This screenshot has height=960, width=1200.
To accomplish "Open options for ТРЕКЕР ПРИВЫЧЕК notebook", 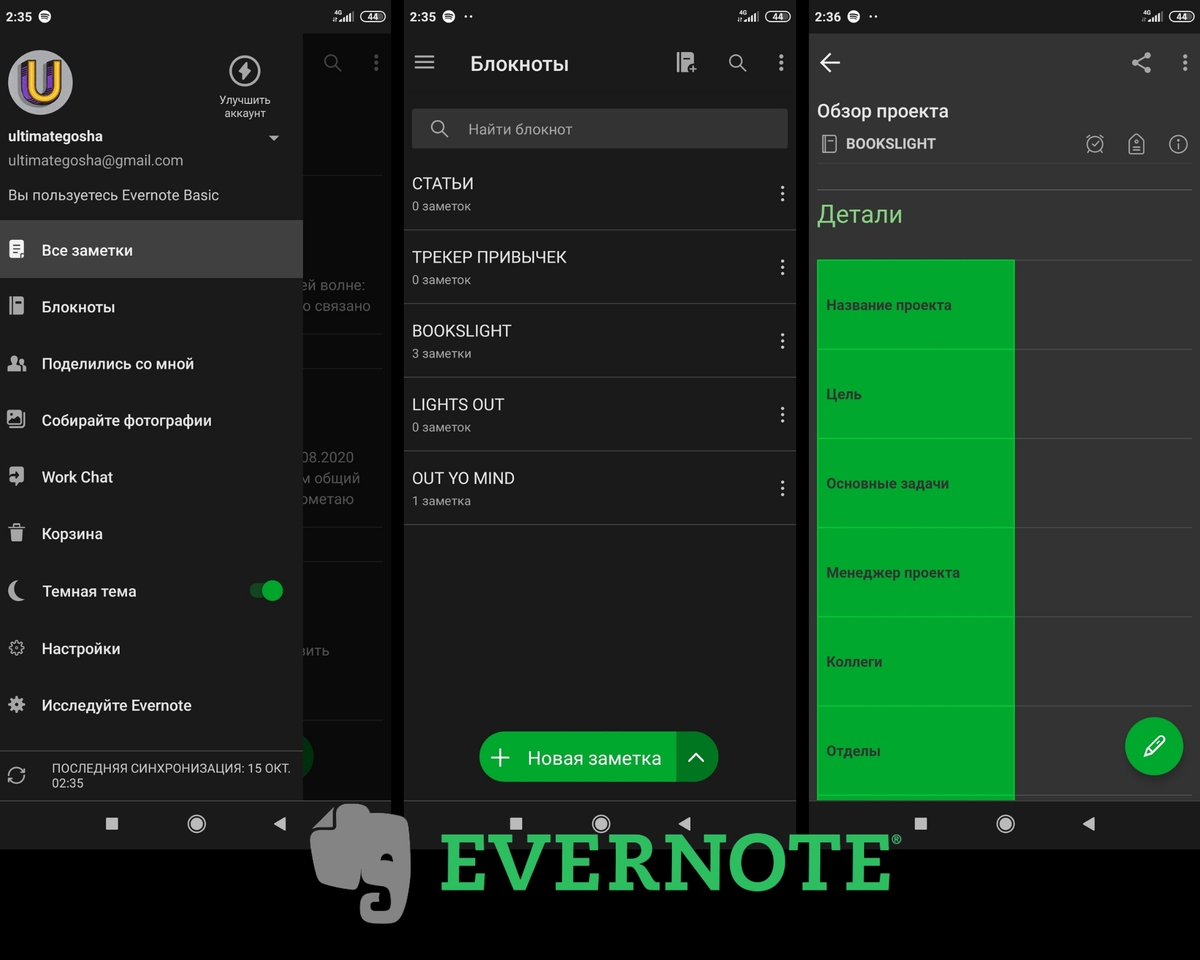I will coord(782,267).
